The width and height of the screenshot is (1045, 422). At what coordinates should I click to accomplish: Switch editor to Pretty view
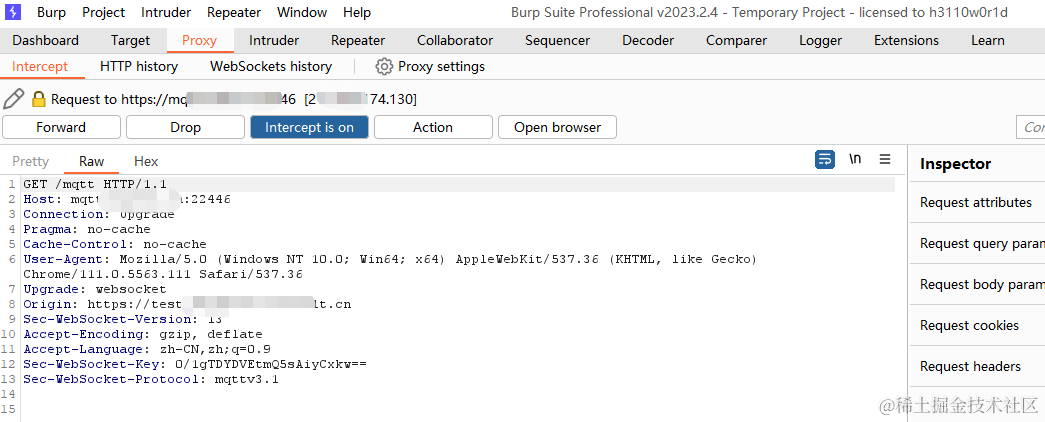[x=31, y=161]
